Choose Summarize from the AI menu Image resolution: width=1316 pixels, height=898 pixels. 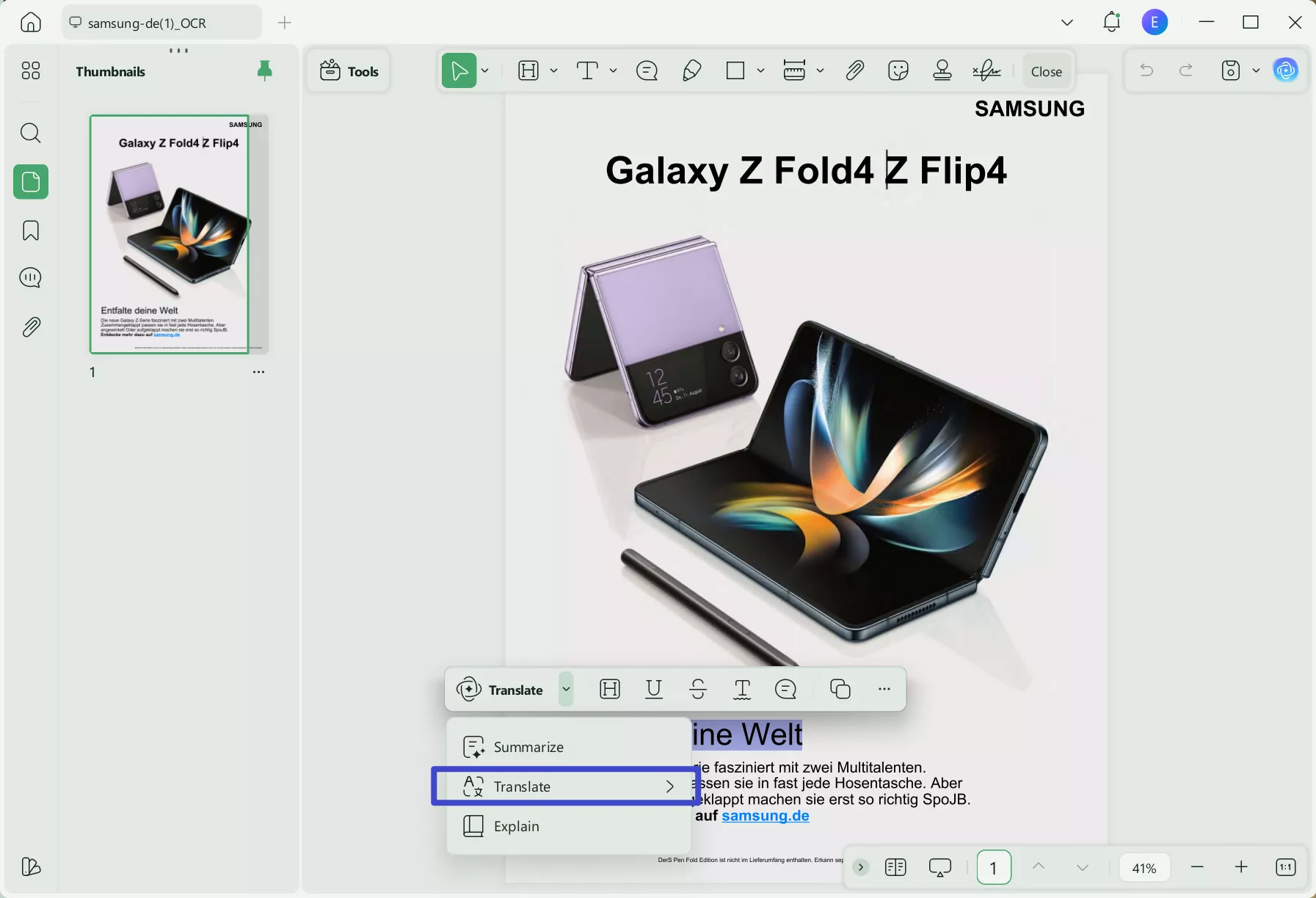pyautogui.click(x=569, y=747)
